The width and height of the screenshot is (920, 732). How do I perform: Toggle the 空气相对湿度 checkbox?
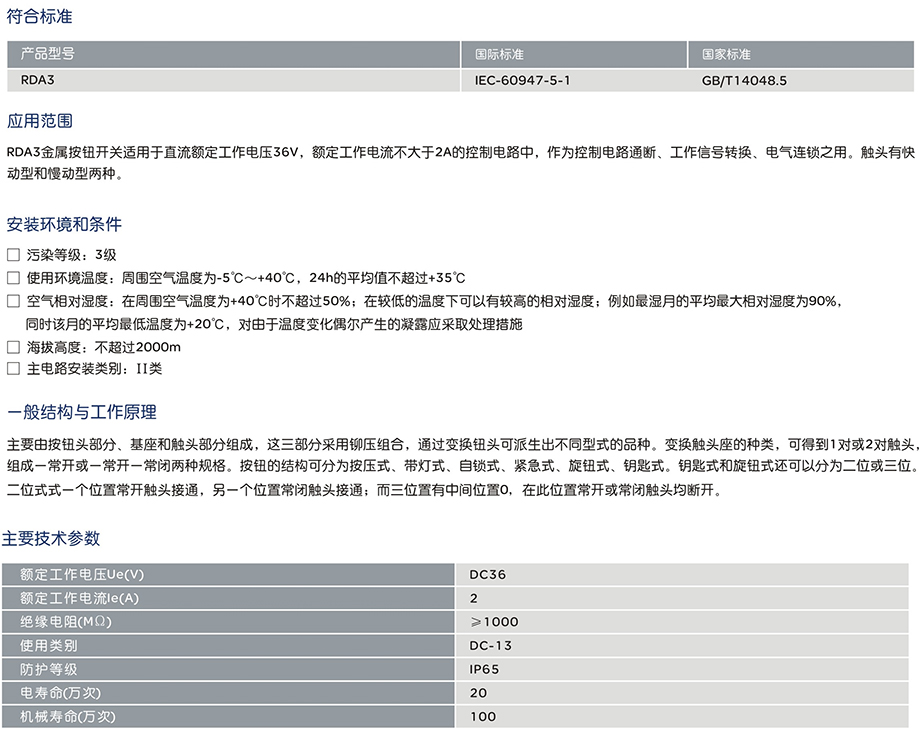pyautogui.click(x=13, y=301)
